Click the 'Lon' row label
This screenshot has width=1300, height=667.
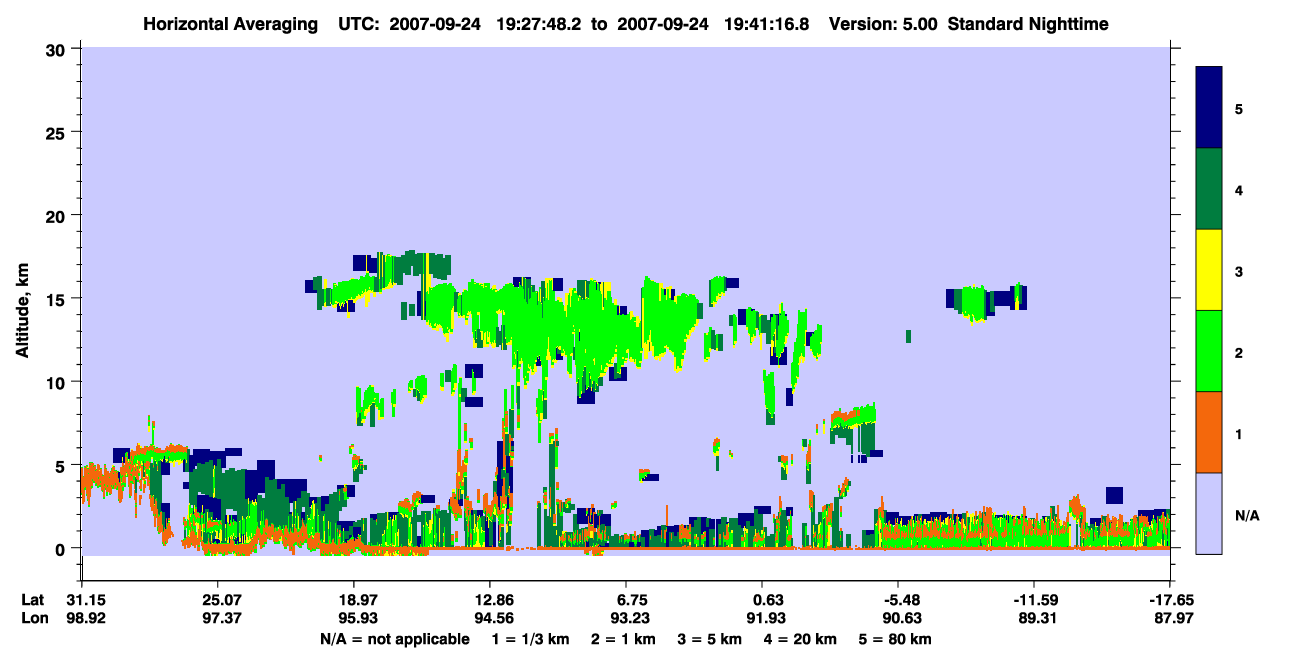(33, 618)
